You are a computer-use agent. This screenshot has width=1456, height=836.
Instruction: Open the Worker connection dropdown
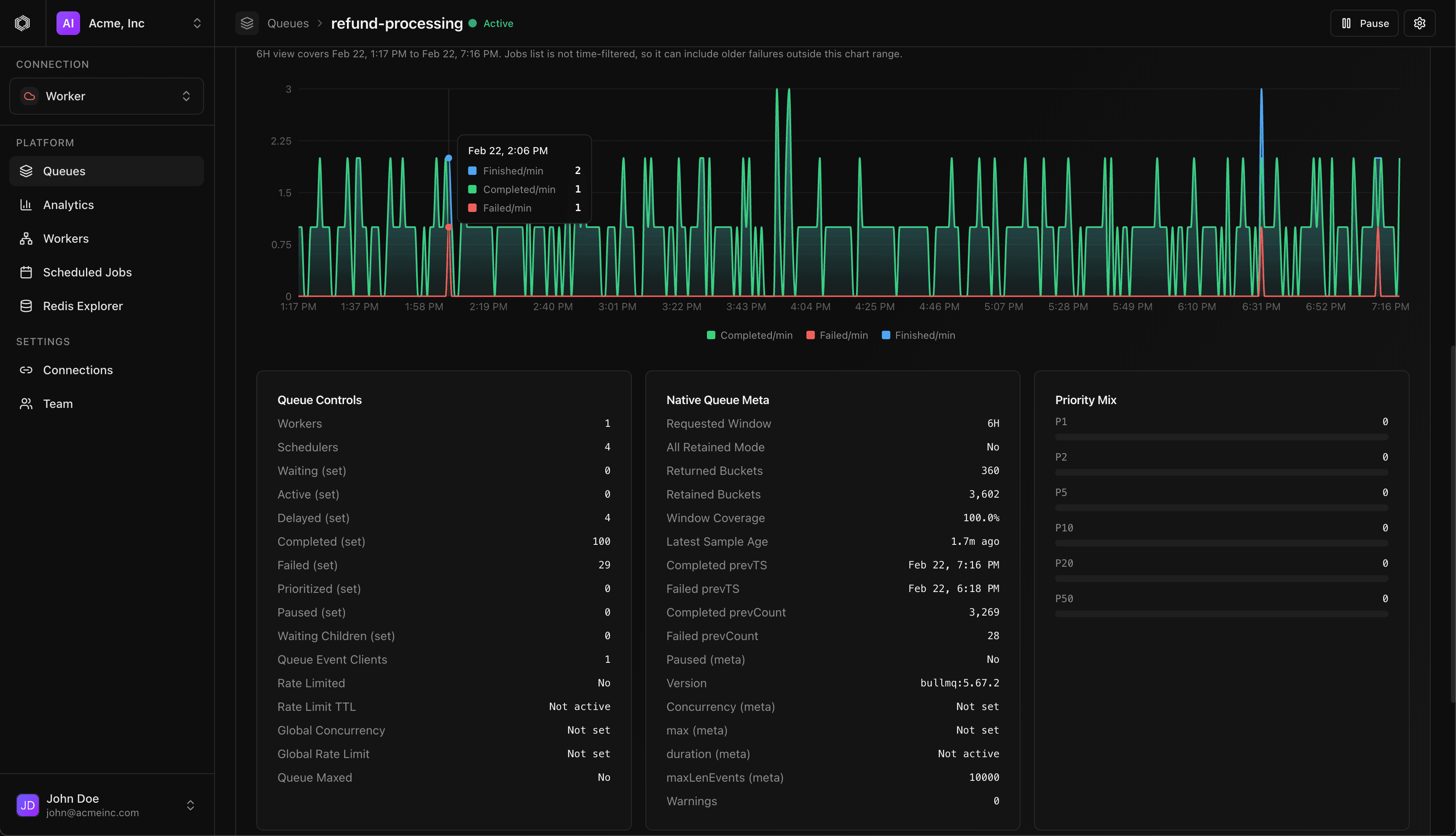tap(106, 96)
